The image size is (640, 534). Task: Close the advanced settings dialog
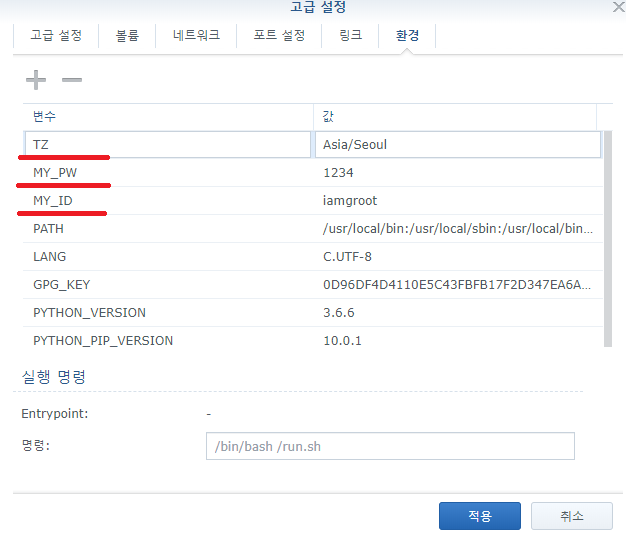(618, 7)
